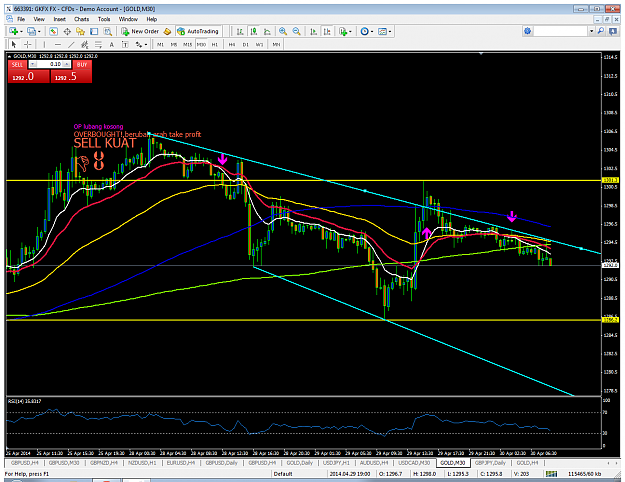This screenshot has width=625, height=482.
Task: Open the Strategy Tester icon
Action: tap(108, 31)
